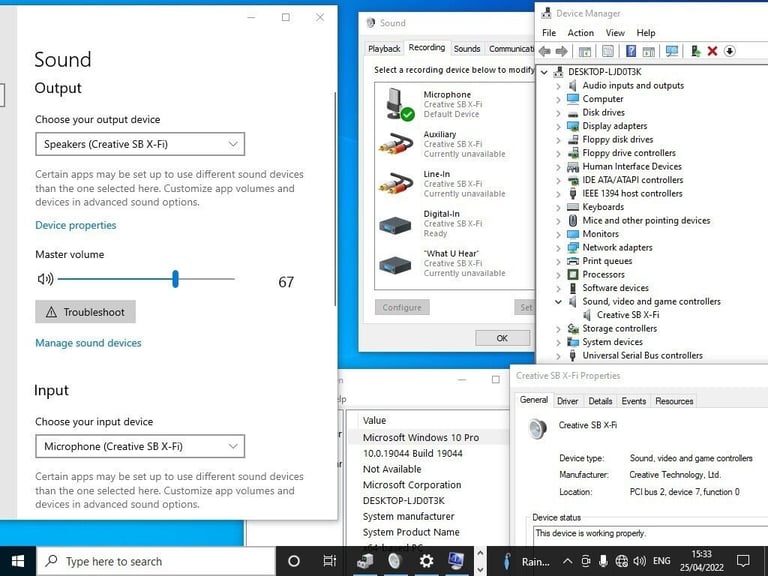Click system tray volume icon
The width and height of the screenshot is (768, 576).
tap(639, 561)
